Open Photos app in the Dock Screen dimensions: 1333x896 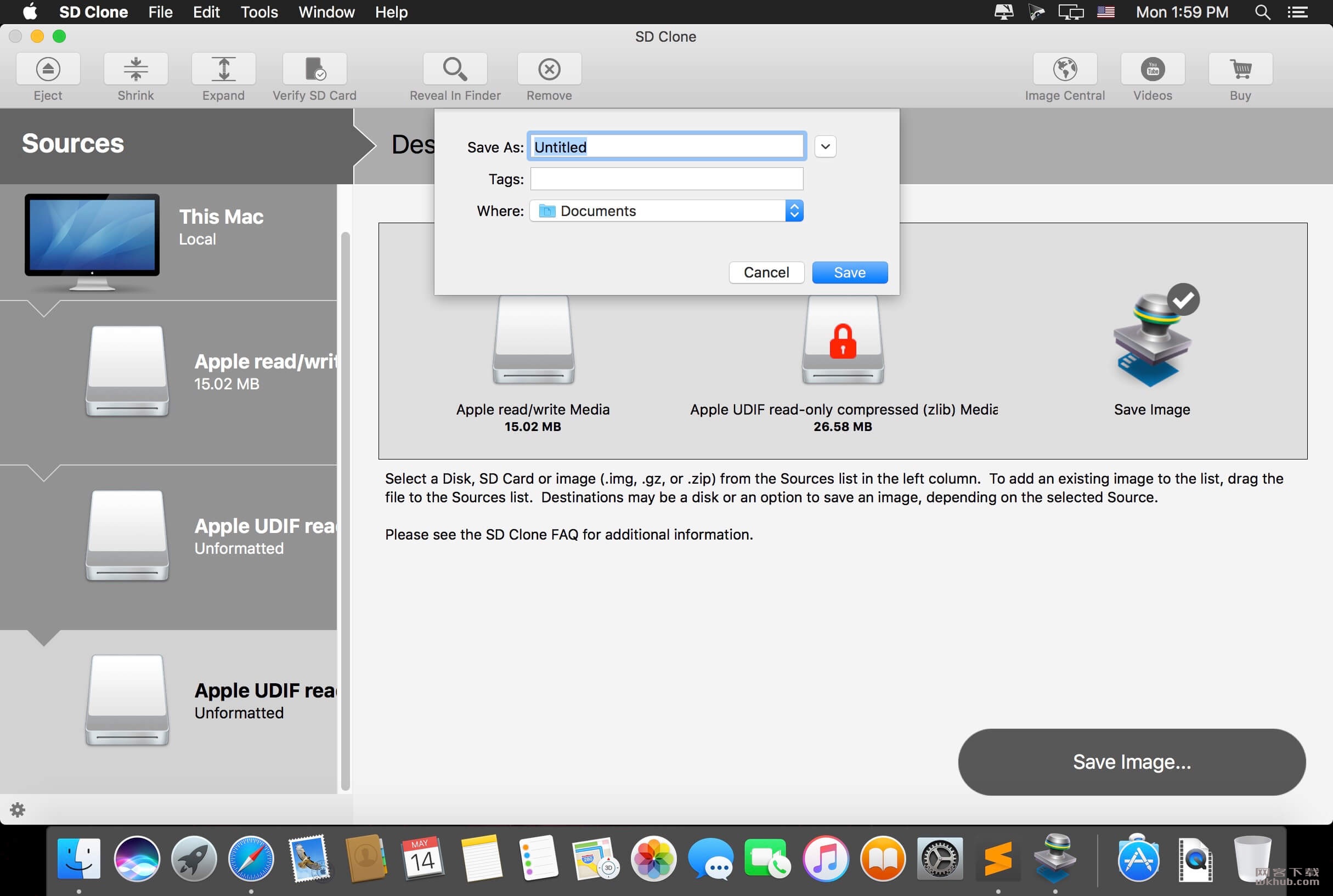pyautogui.click(x=653, y=858)
